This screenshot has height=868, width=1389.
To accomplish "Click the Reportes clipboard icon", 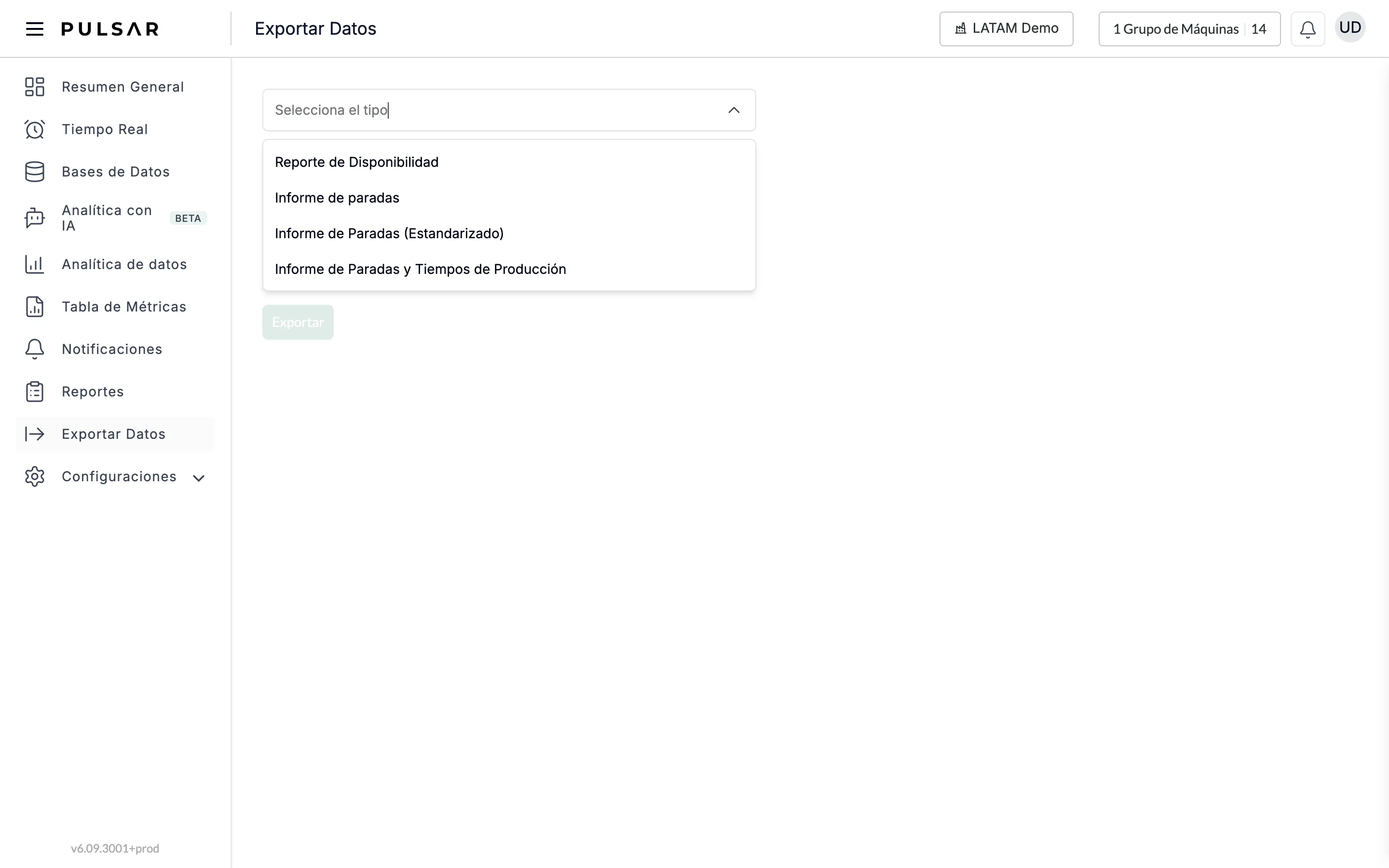I will (x=34, y=392).
